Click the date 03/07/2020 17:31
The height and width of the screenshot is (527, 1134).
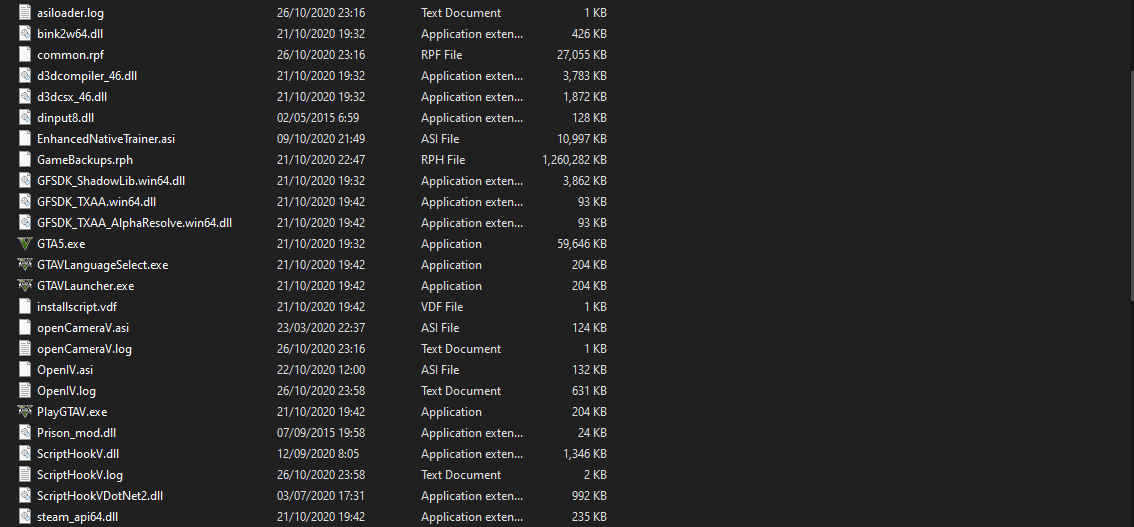point(321,495)
